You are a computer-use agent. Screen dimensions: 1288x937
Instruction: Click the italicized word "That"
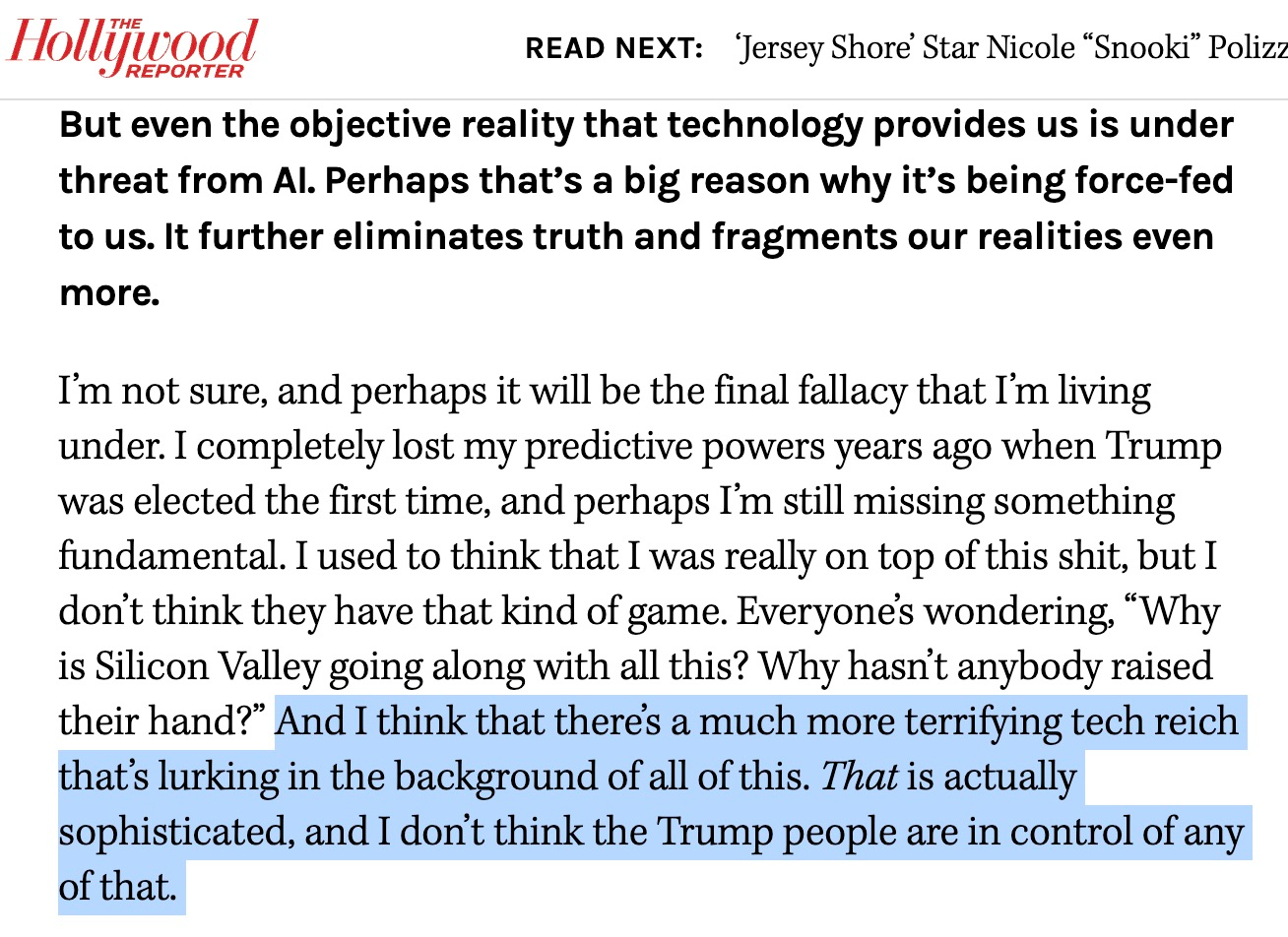pyautogui.click(x=859, y=777)
